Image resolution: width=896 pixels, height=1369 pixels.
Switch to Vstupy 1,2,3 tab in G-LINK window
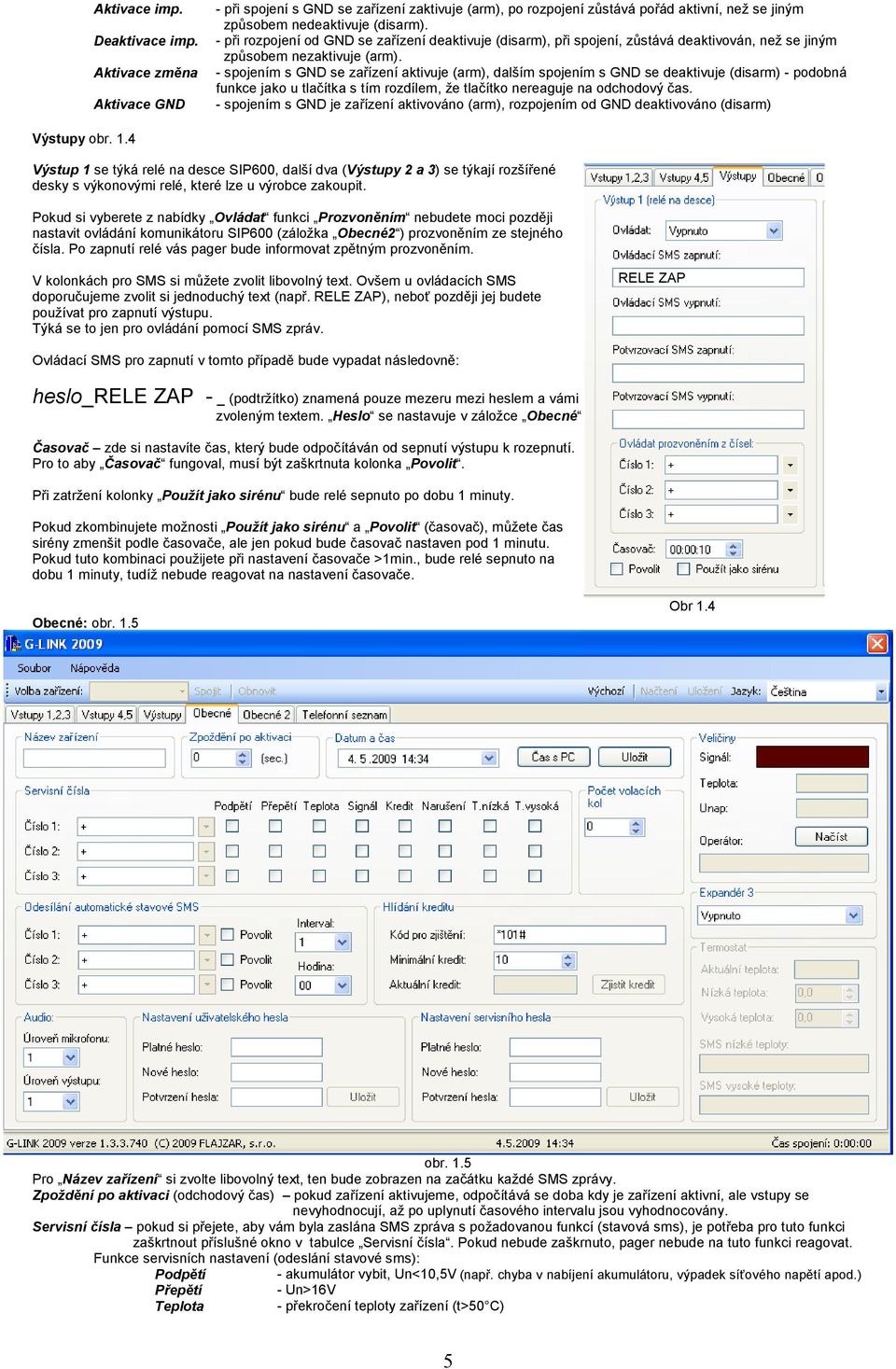(x=41, y=715)
